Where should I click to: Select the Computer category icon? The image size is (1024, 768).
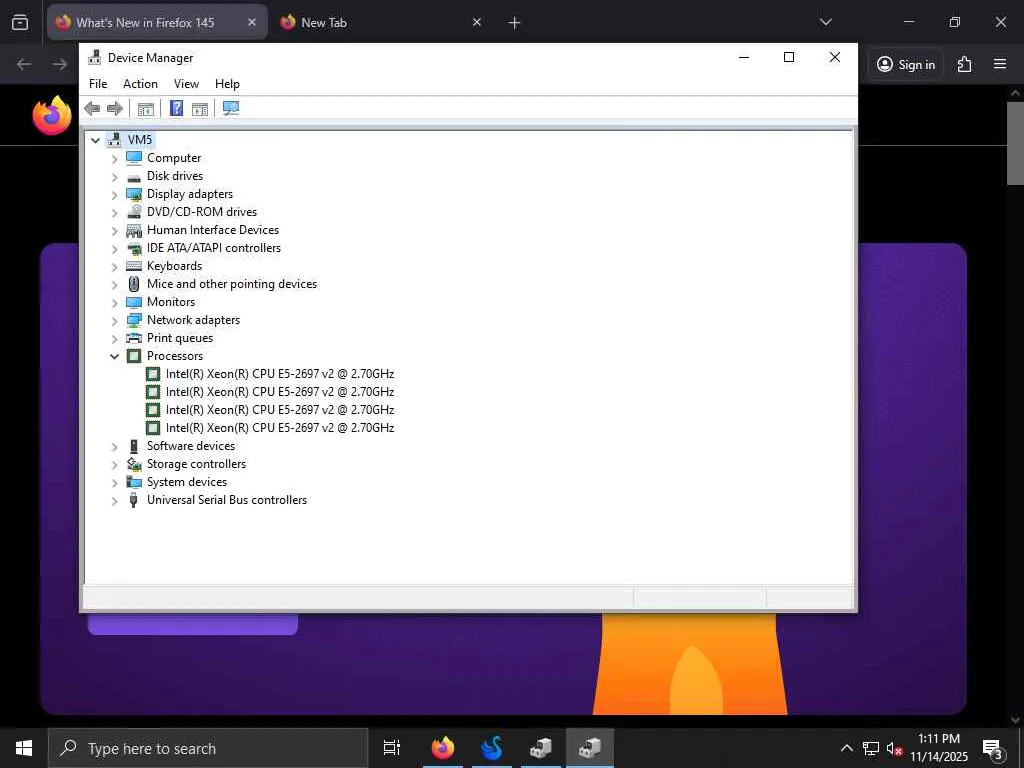point(134,158)
